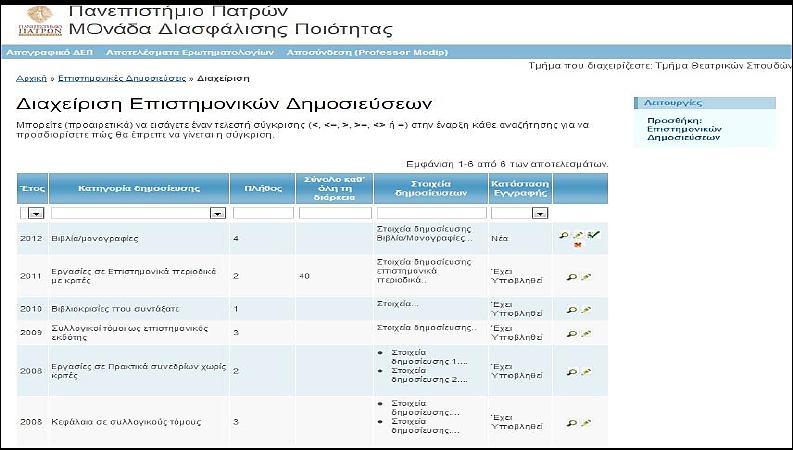
Task: Edit the 2008 Πρακτικά συνεδρίων row pencil
Action: [586, 372]
